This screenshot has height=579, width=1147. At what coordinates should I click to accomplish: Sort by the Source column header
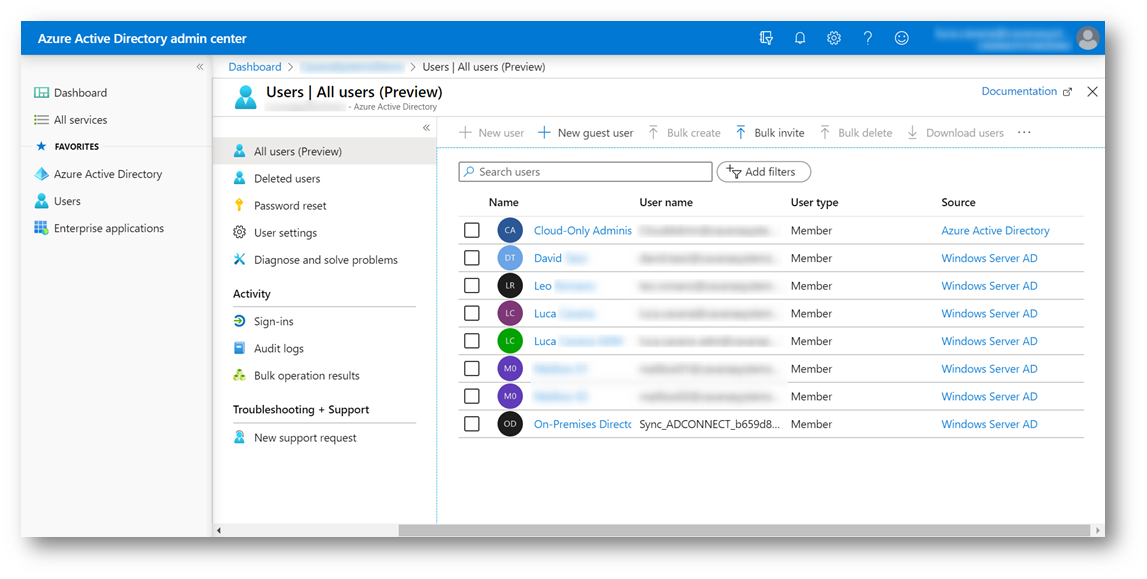(958, 203)
